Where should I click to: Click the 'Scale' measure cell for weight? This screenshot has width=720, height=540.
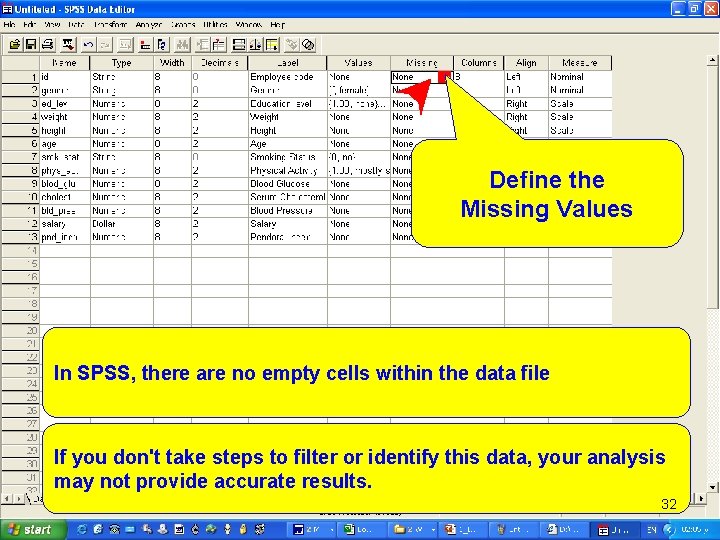580,117
